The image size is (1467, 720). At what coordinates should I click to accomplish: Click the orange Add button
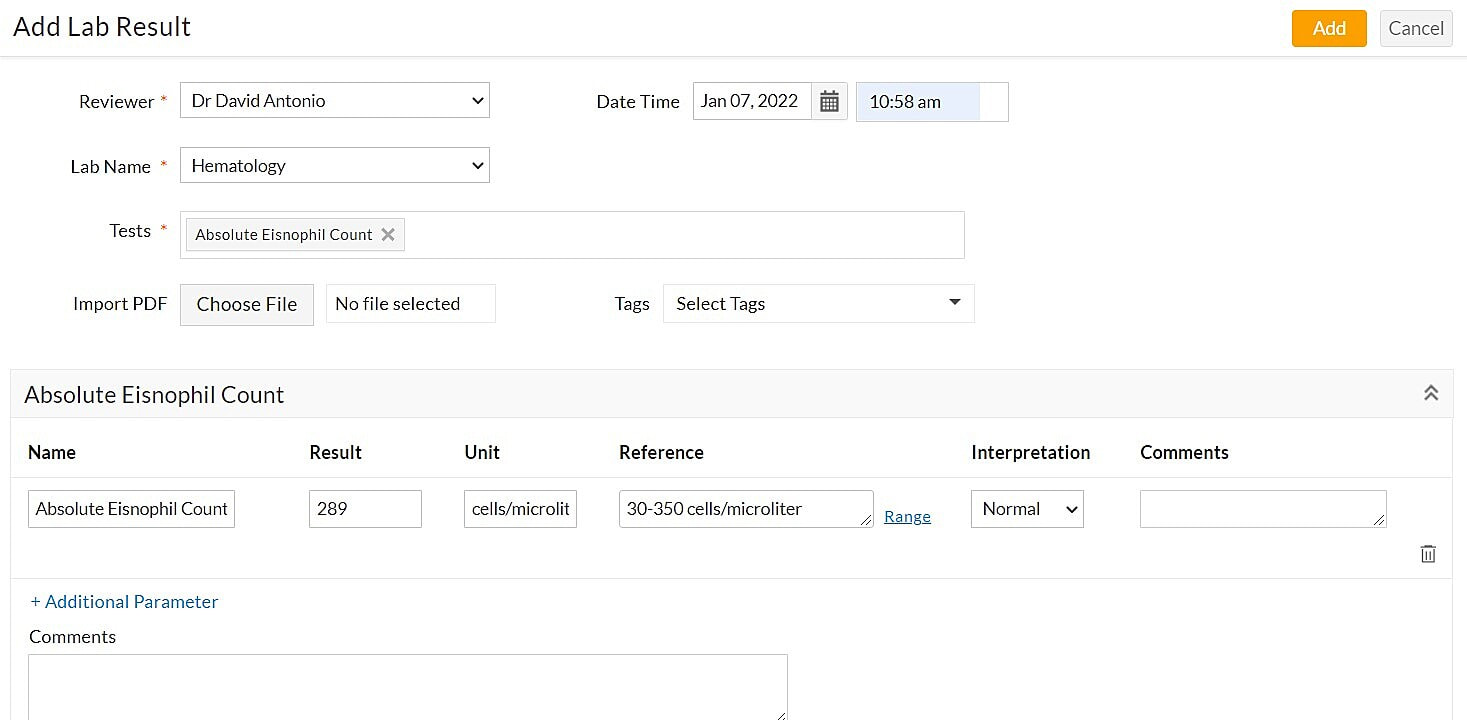coord(1328,28)
